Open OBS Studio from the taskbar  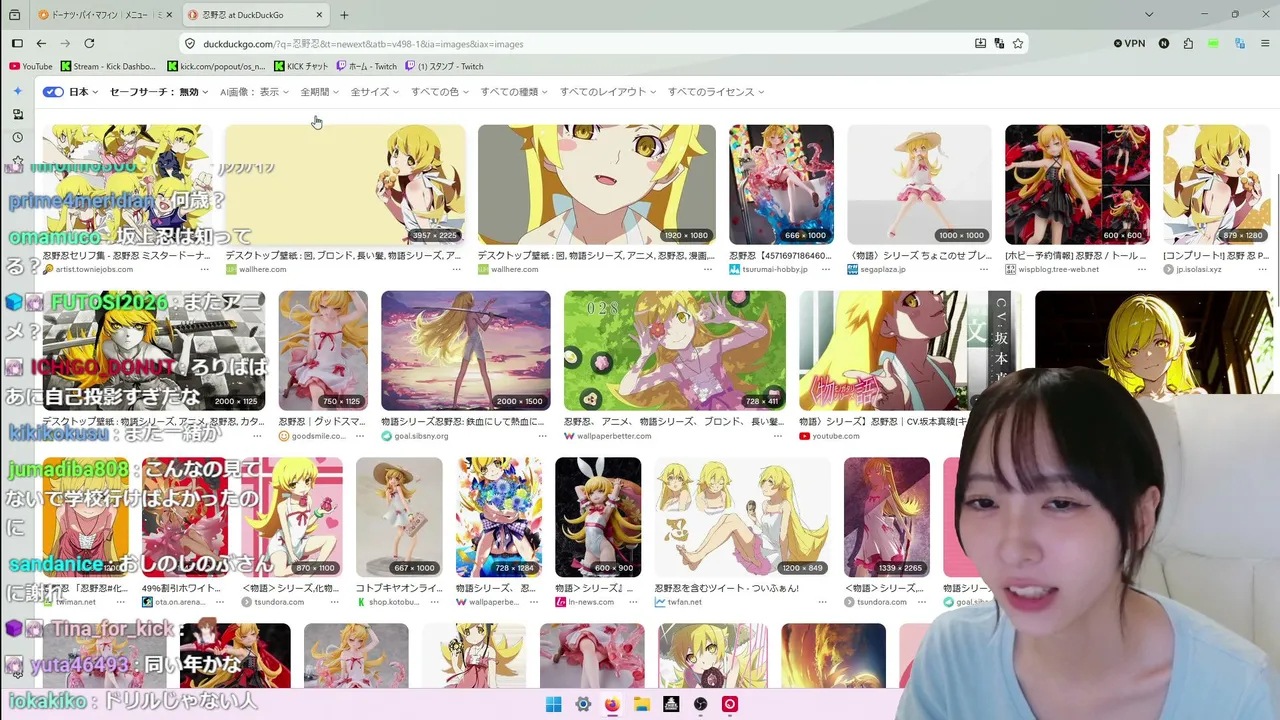[x=701, y=704]
